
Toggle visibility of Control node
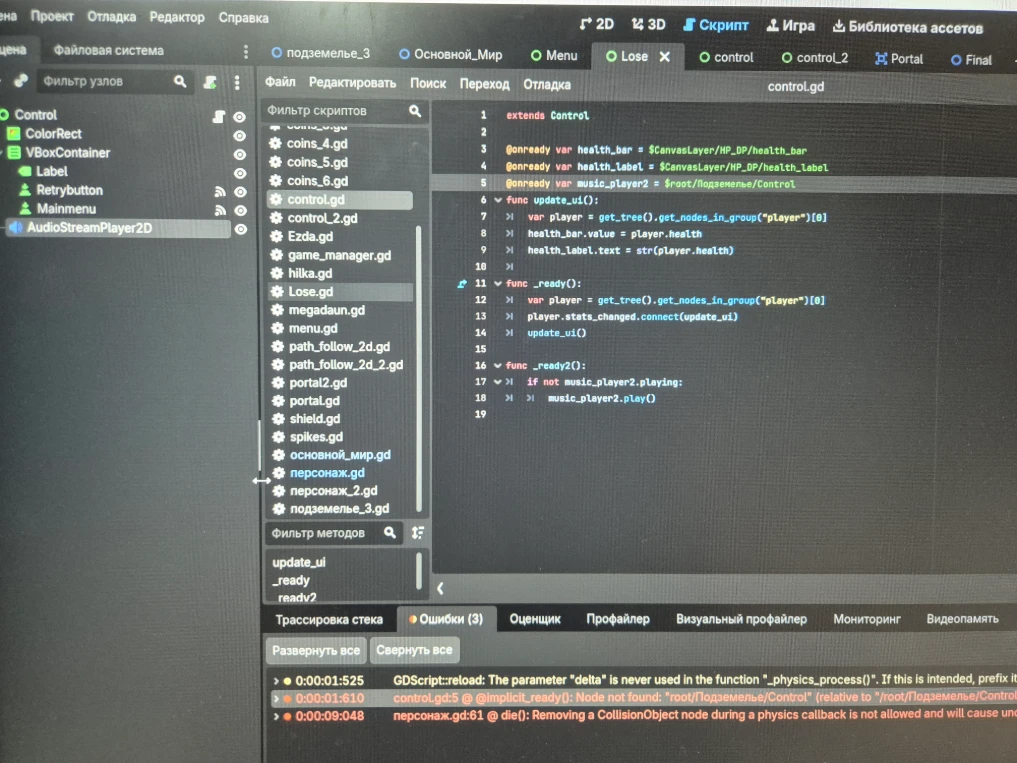(239, 117)
